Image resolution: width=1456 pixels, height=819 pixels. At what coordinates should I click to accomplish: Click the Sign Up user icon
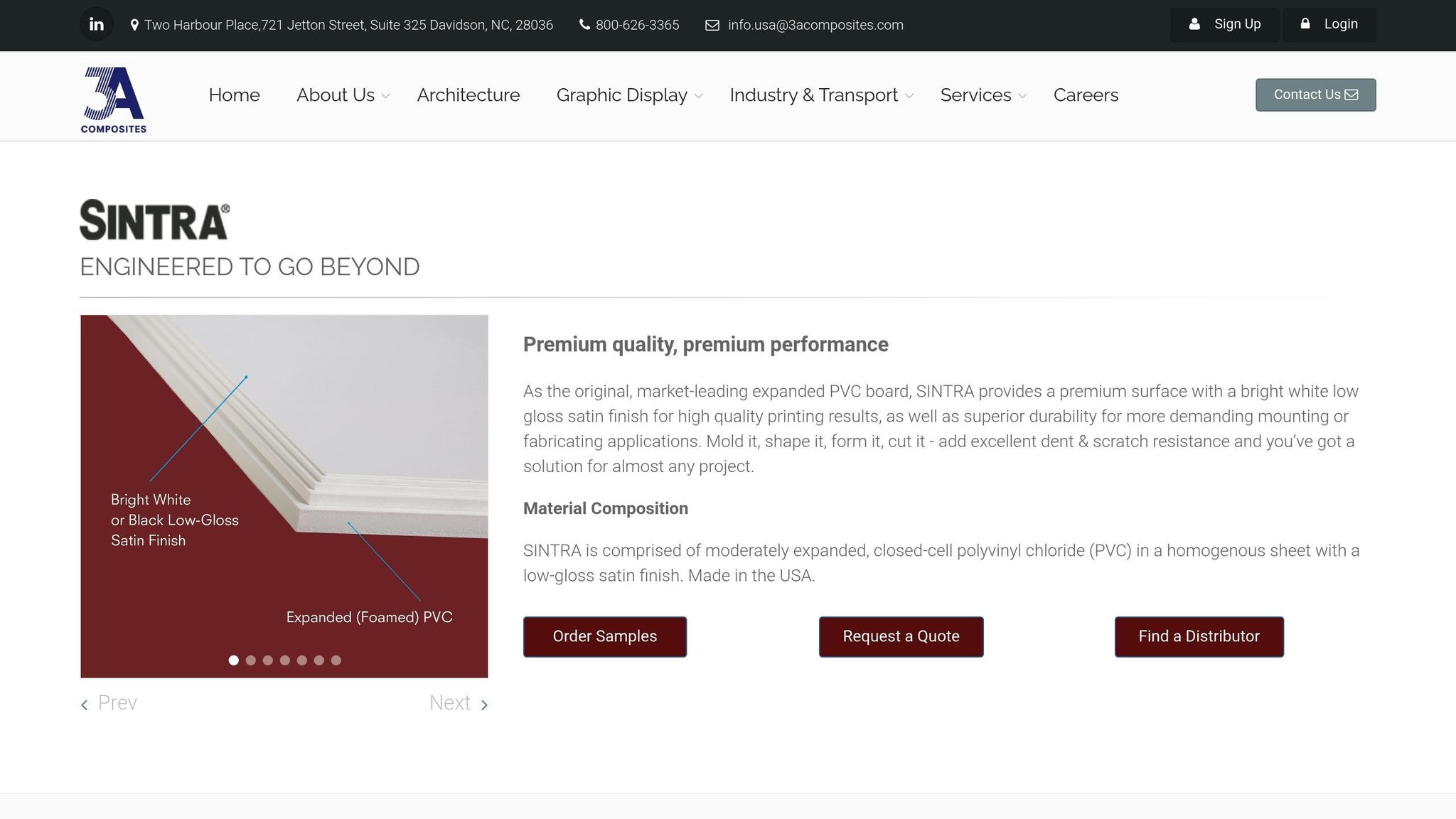pyautogui.click(x=1194, y=24)
